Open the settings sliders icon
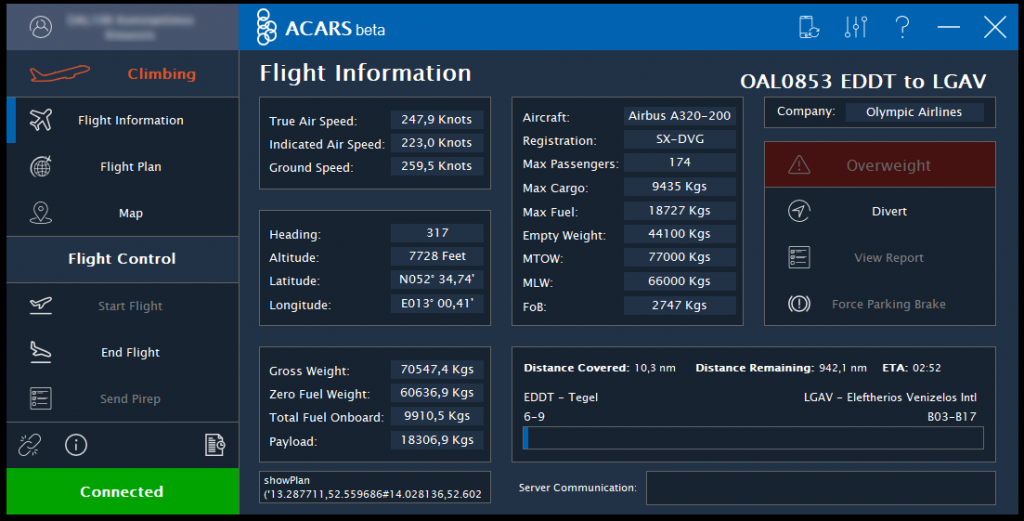 856,27
